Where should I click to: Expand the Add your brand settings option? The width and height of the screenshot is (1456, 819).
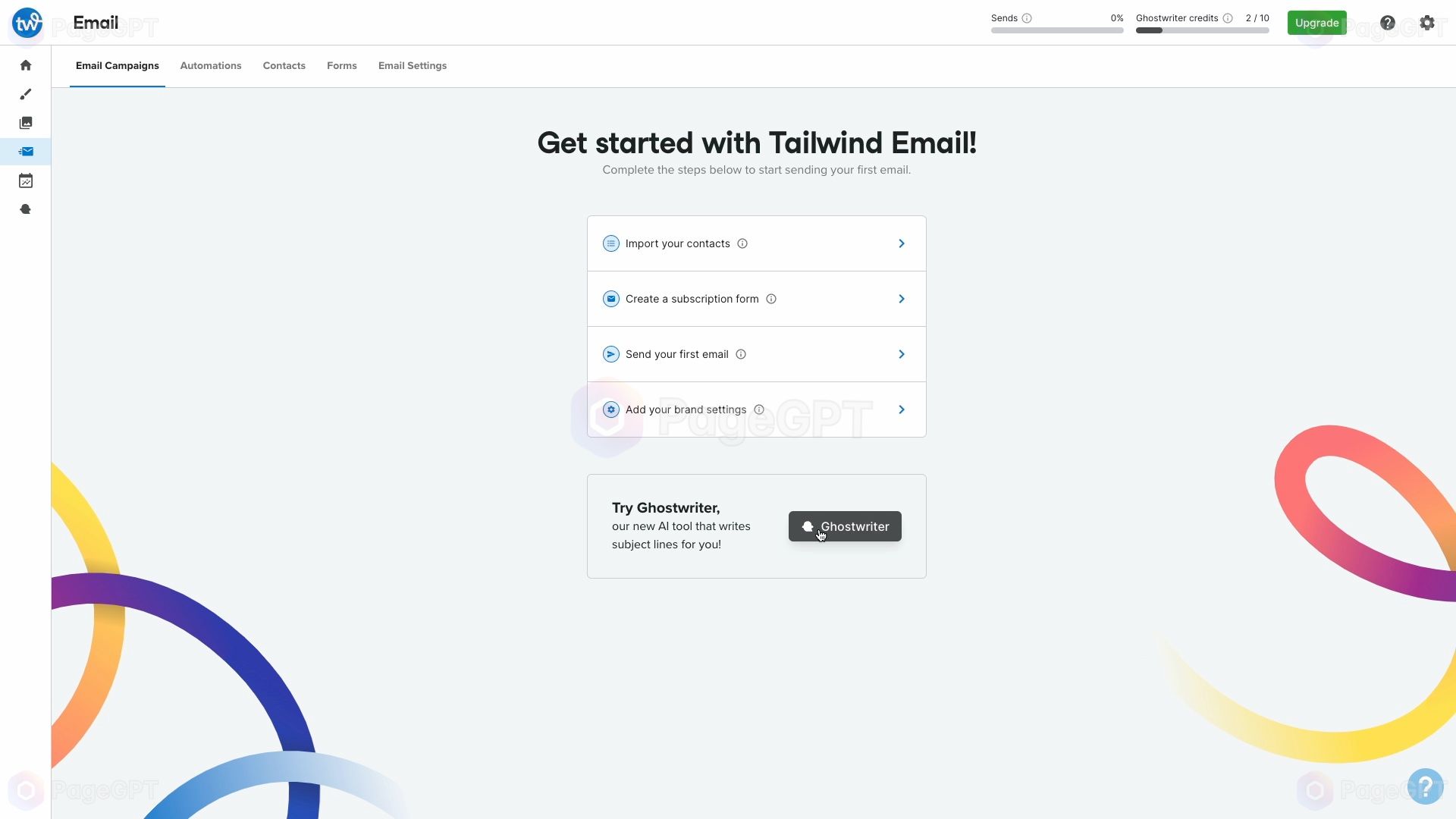[x=901, y=409]
